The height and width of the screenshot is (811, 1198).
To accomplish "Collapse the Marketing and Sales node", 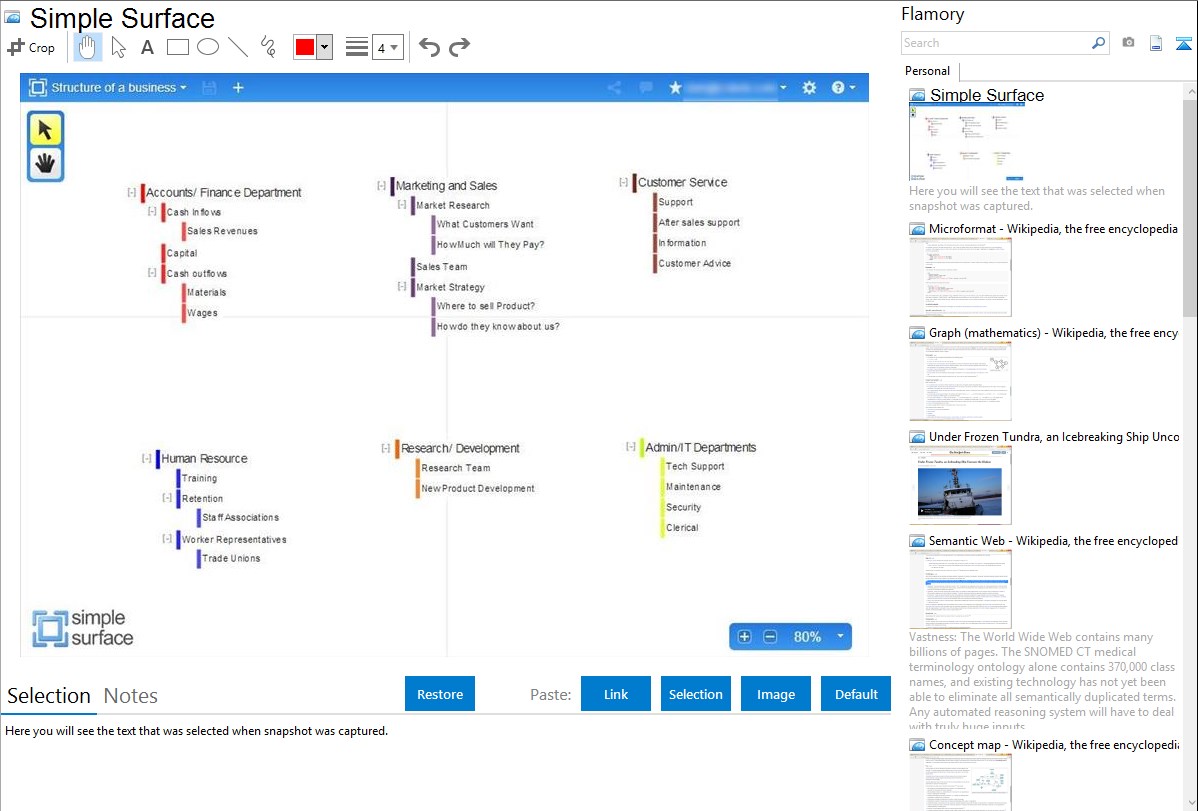I will (381, 186).
